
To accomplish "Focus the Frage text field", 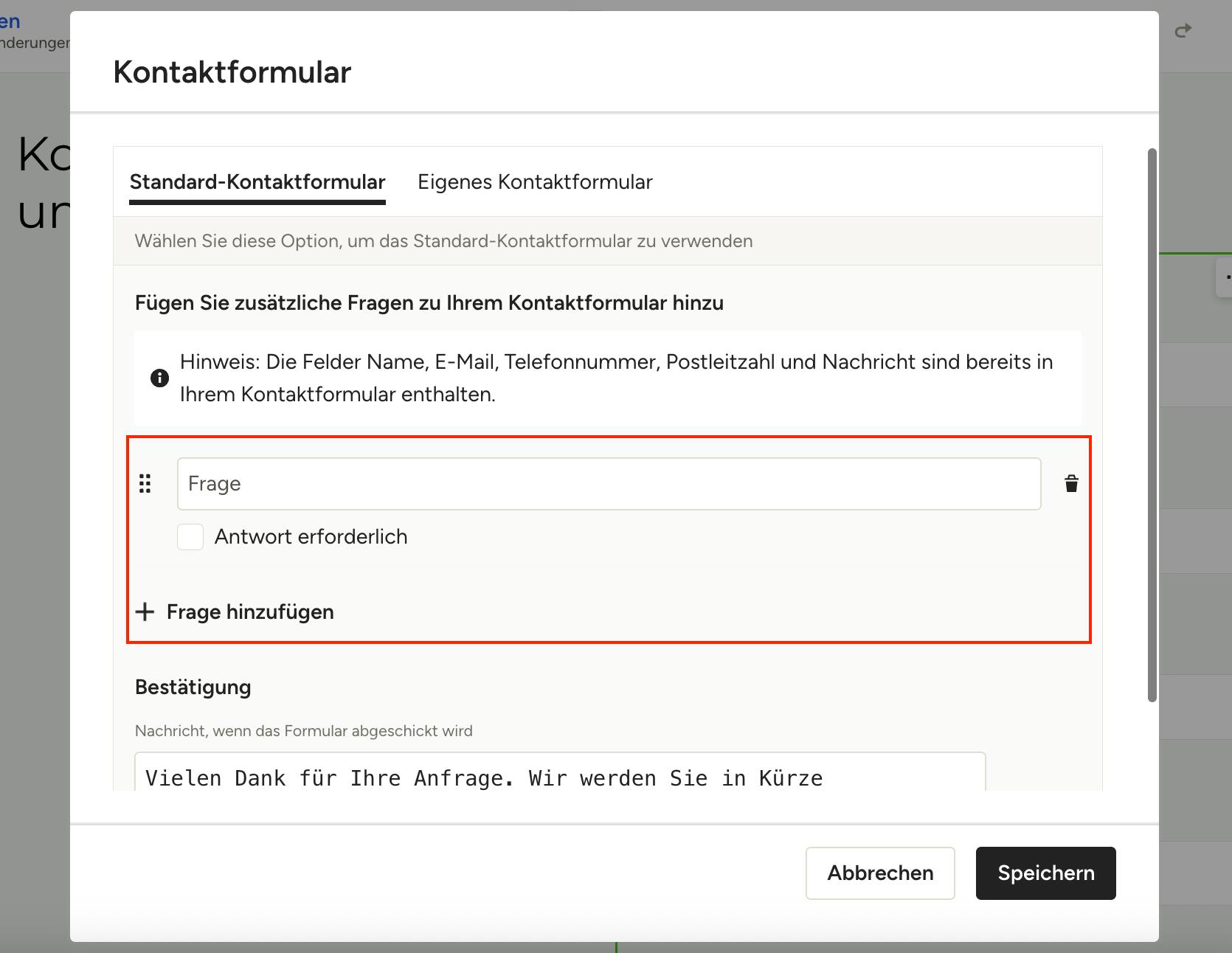I will pyautogui.click(x=609, y=484).
